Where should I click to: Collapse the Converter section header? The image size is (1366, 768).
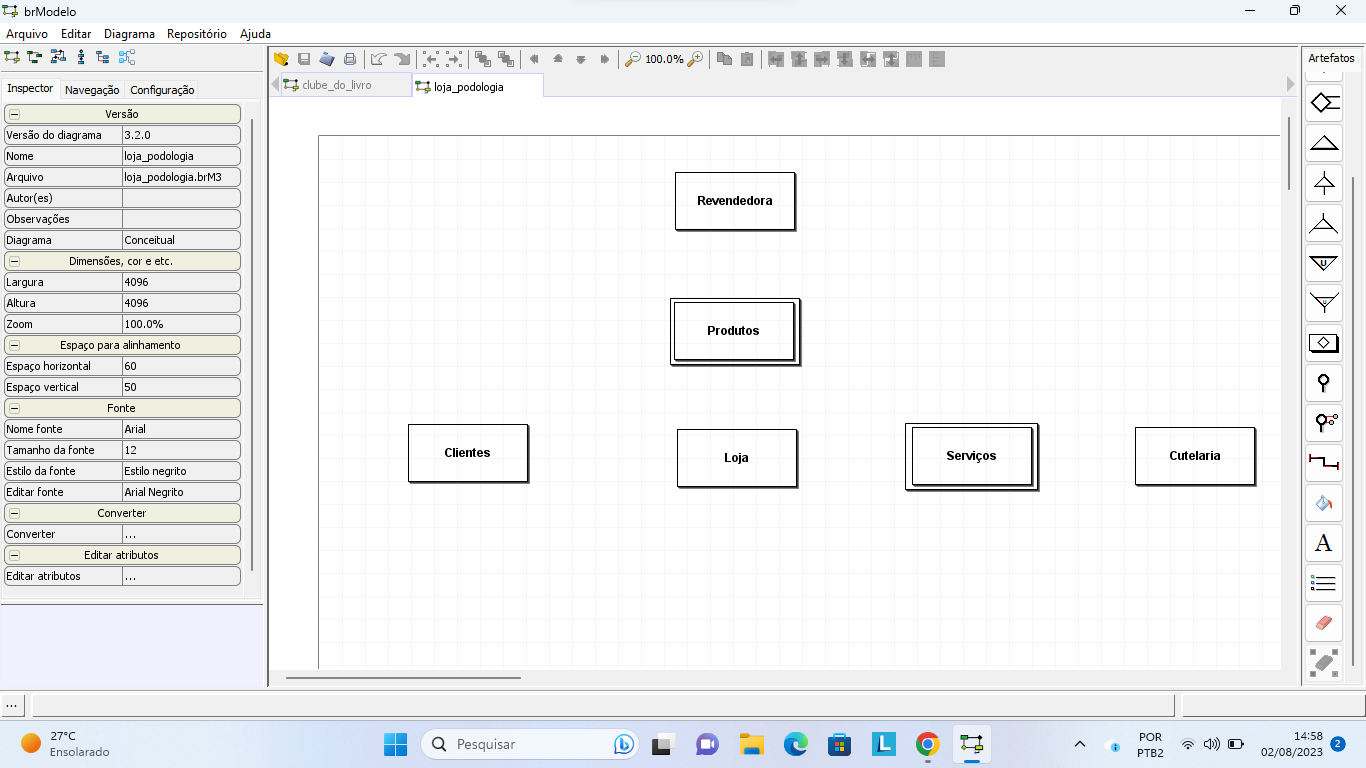[x=14, y=513]
